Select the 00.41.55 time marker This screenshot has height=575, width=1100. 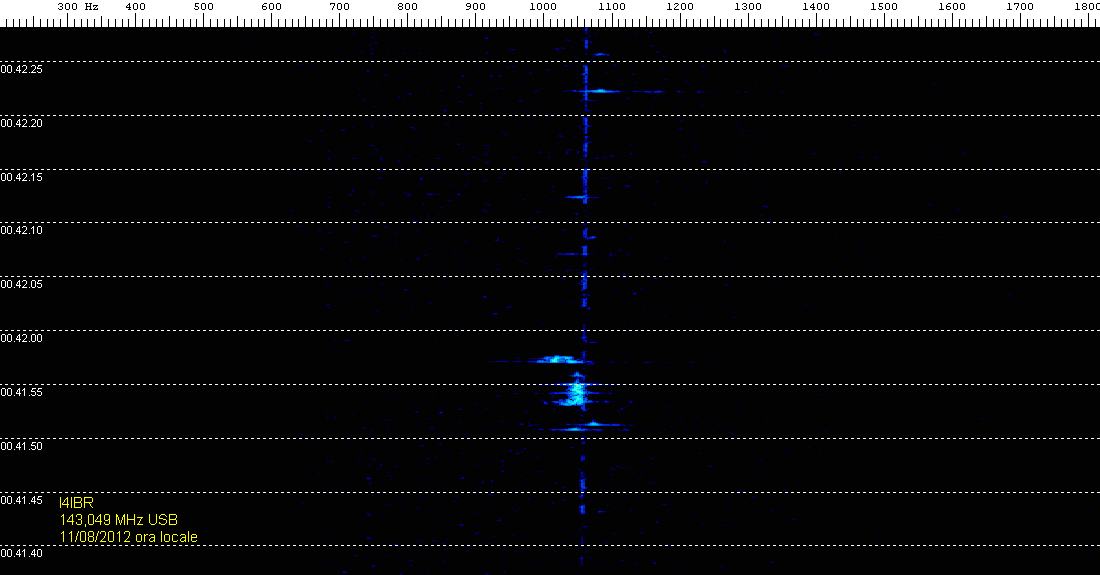[x=22, y=393]
